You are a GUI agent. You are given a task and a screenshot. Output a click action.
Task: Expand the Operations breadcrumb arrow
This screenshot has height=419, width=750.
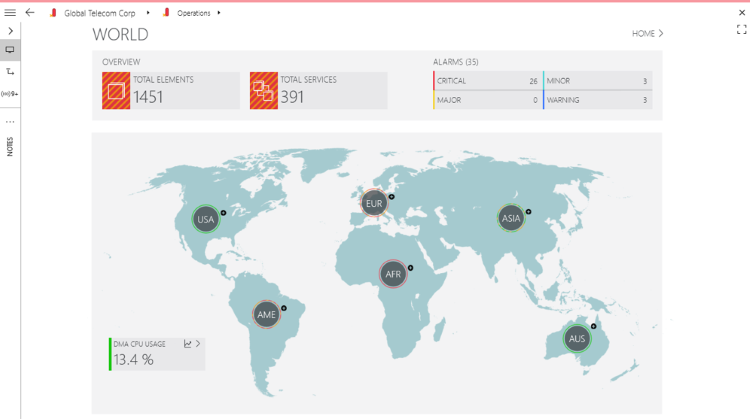219,13
